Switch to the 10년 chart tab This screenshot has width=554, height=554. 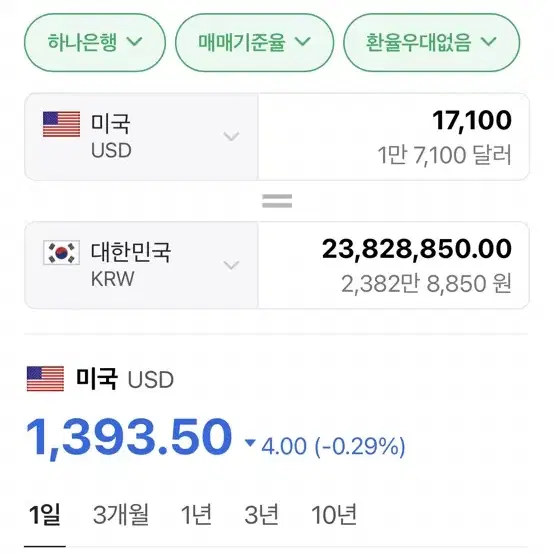click(334, 514)
